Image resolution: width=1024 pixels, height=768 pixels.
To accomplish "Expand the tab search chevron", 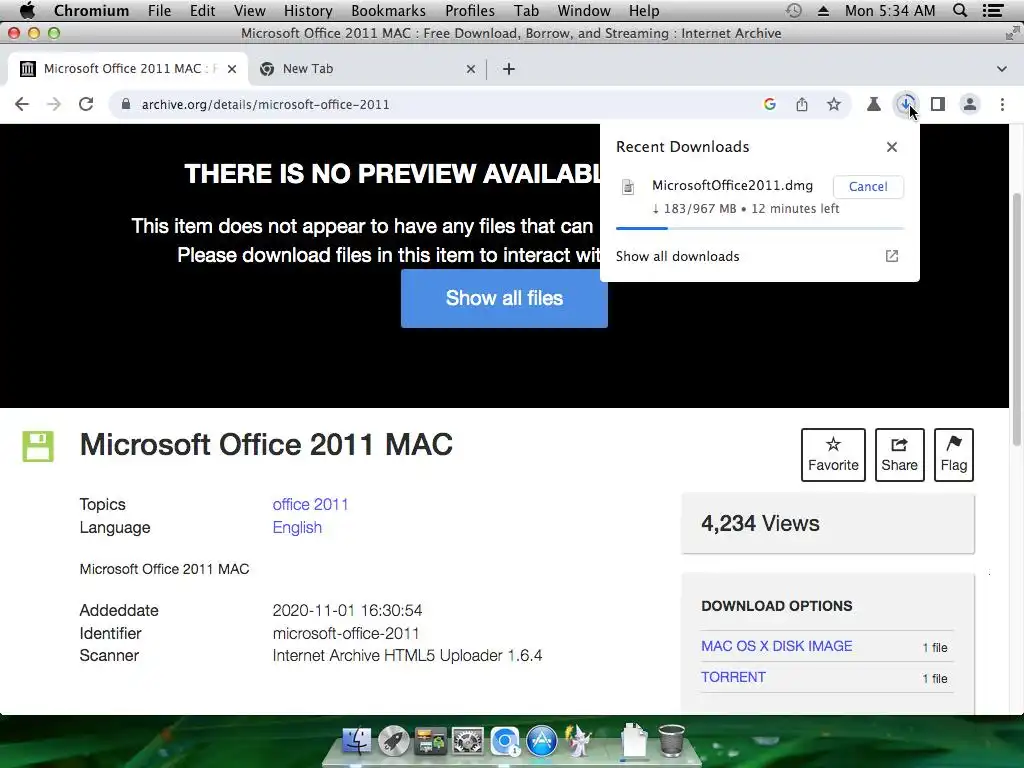I will 1002,69.
